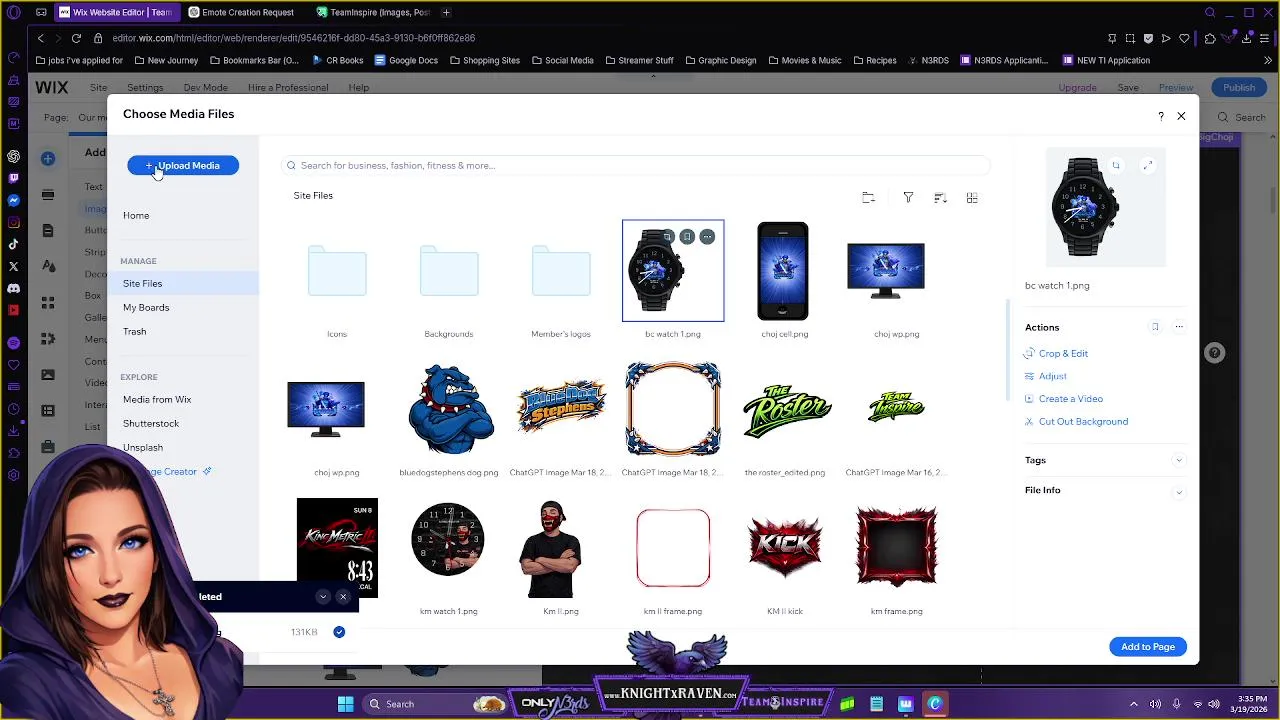Open Unsplash media source
This screenshot has width=1280, height=720.
[x=143, y=448]
